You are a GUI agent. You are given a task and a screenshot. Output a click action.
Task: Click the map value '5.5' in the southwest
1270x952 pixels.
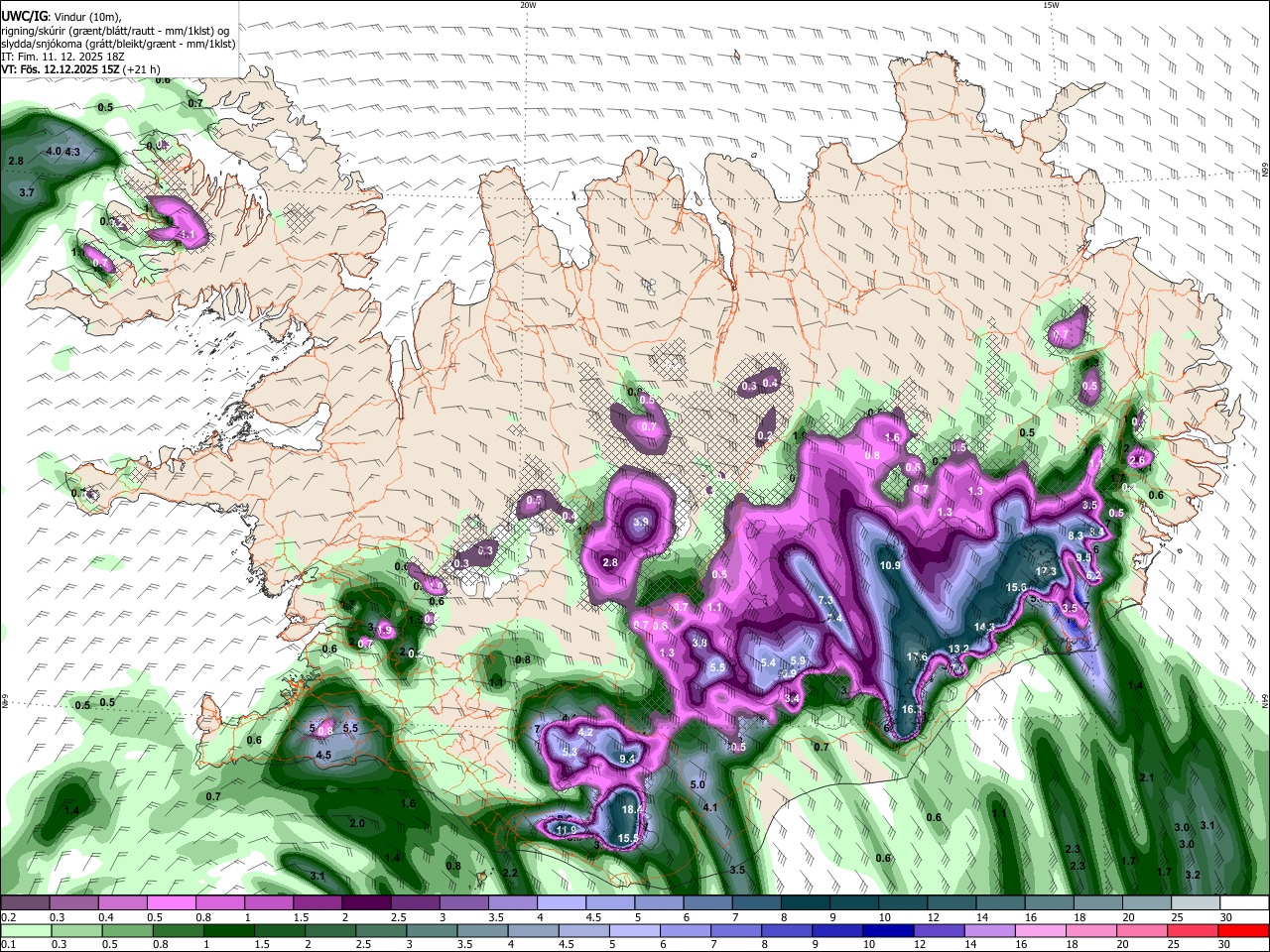(350, 728)
